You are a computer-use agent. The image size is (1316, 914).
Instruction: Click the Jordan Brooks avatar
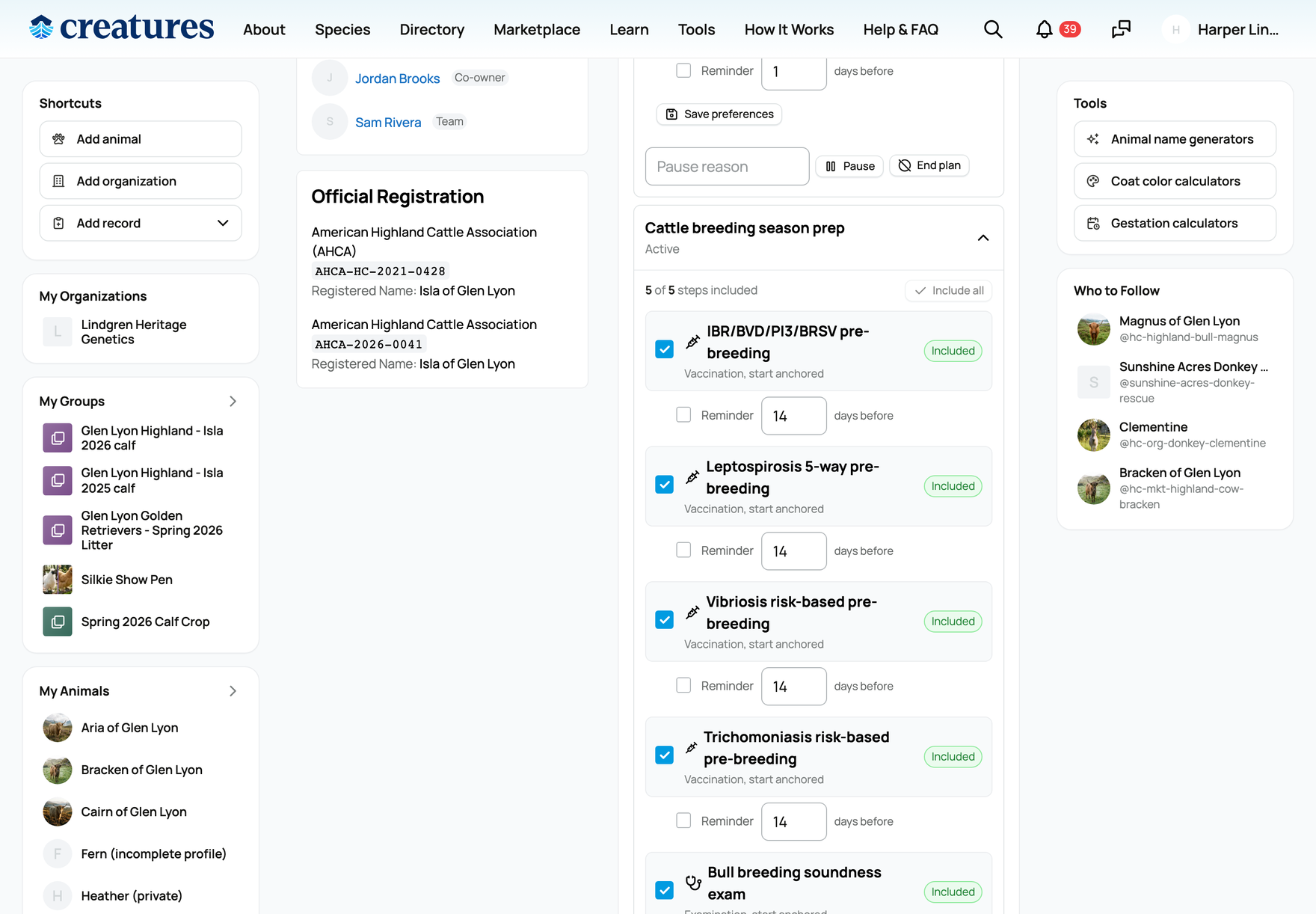tap(330, 78)
